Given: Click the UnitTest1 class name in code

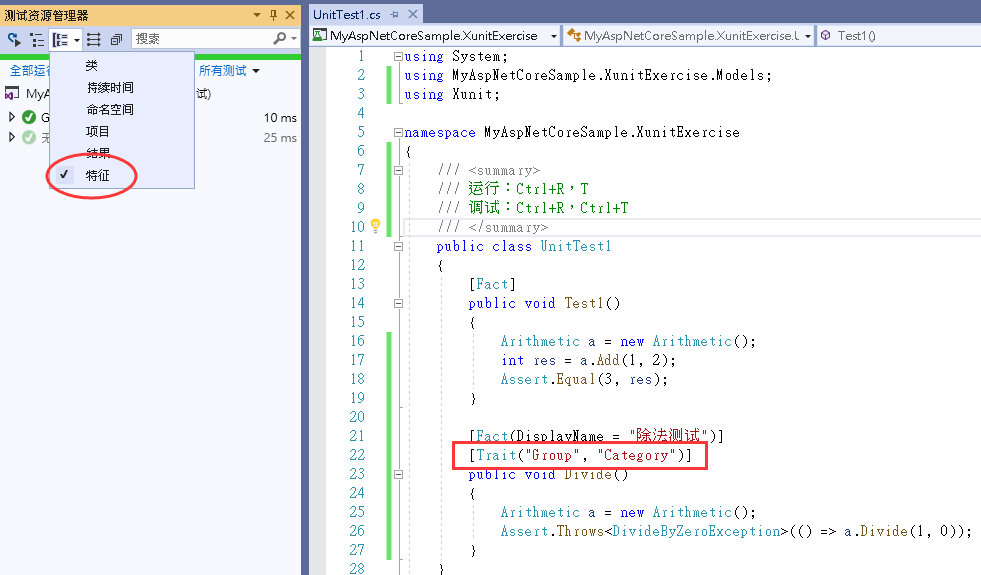Looking at the screenshot, I should [576, 246].
